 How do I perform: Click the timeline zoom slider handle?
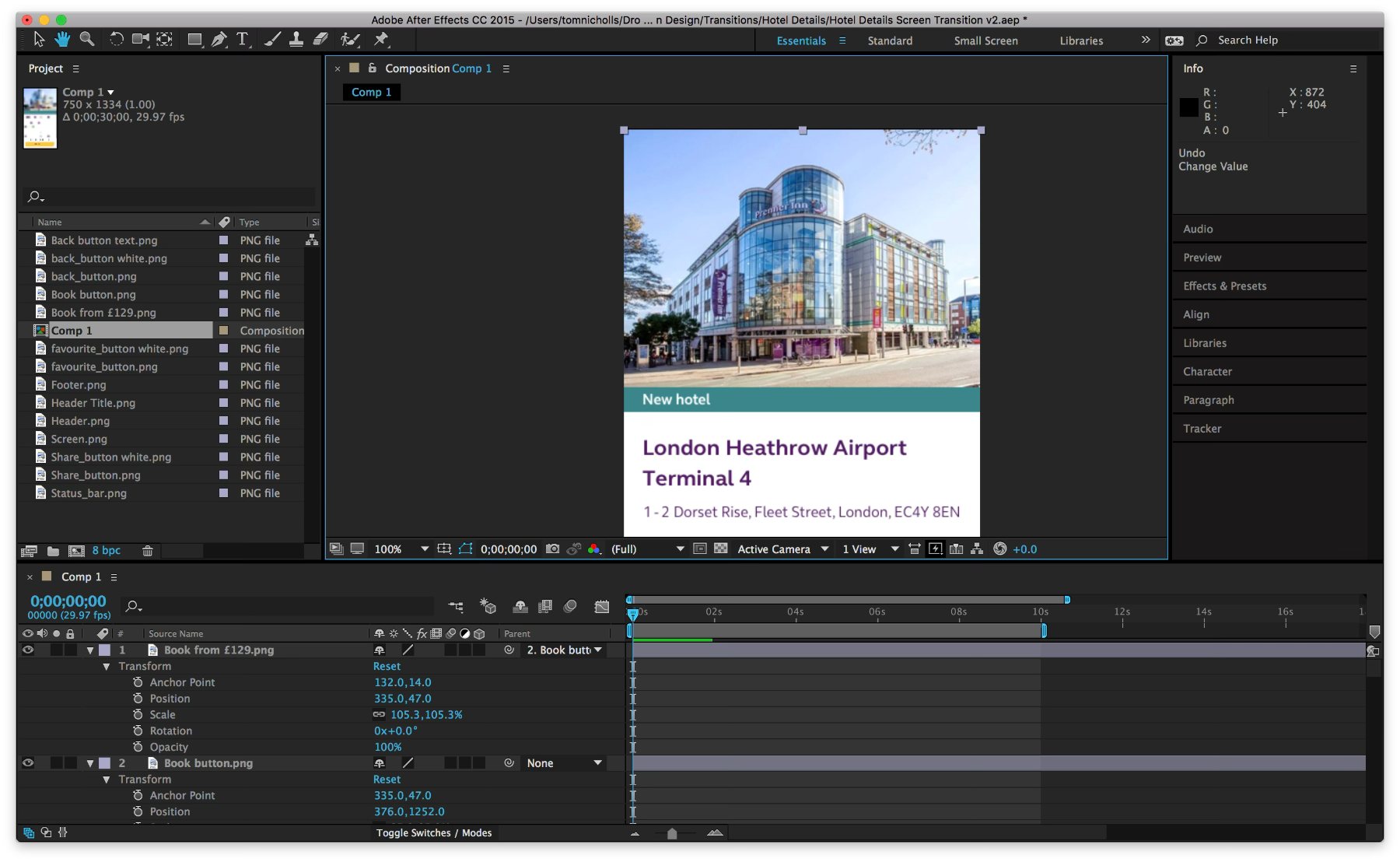(672, 833)
